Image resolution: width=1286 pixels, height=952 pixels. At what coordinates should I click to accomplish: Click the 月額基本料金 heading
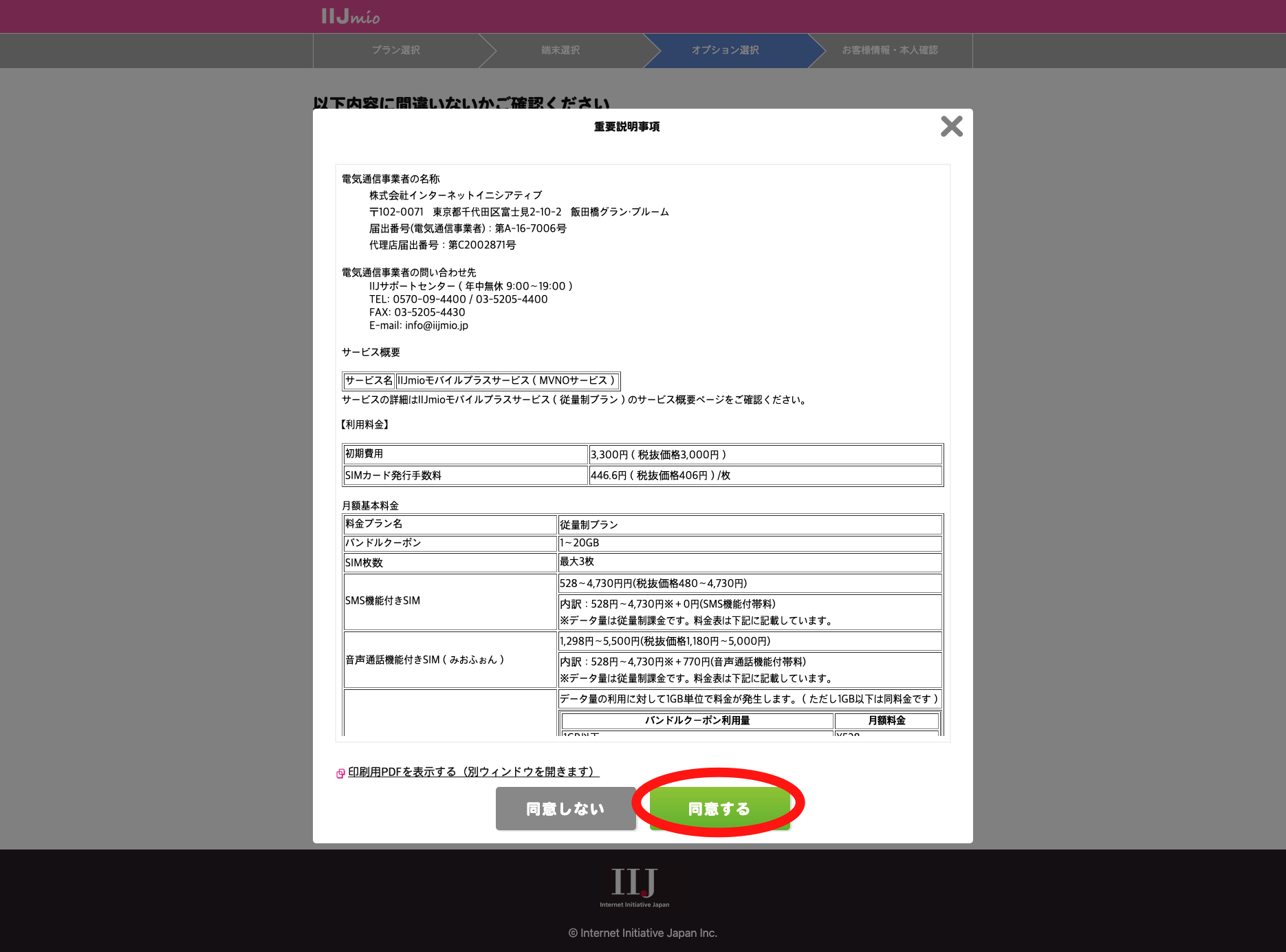pos(370,506)
